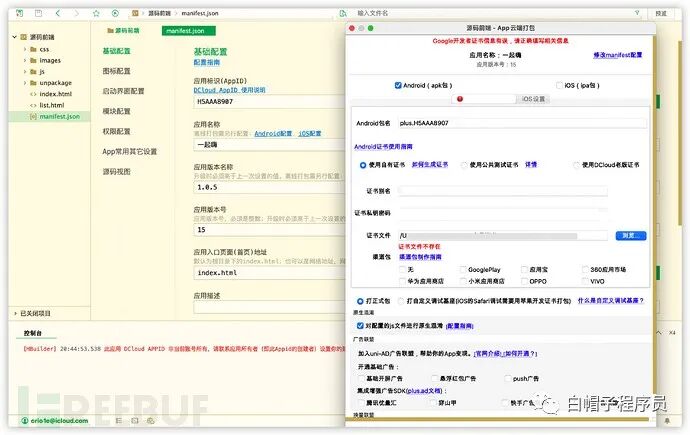Toggle the Android (apk包) checkbox
The width and height of the screenshot is (690, 435).
click(398, 85)
